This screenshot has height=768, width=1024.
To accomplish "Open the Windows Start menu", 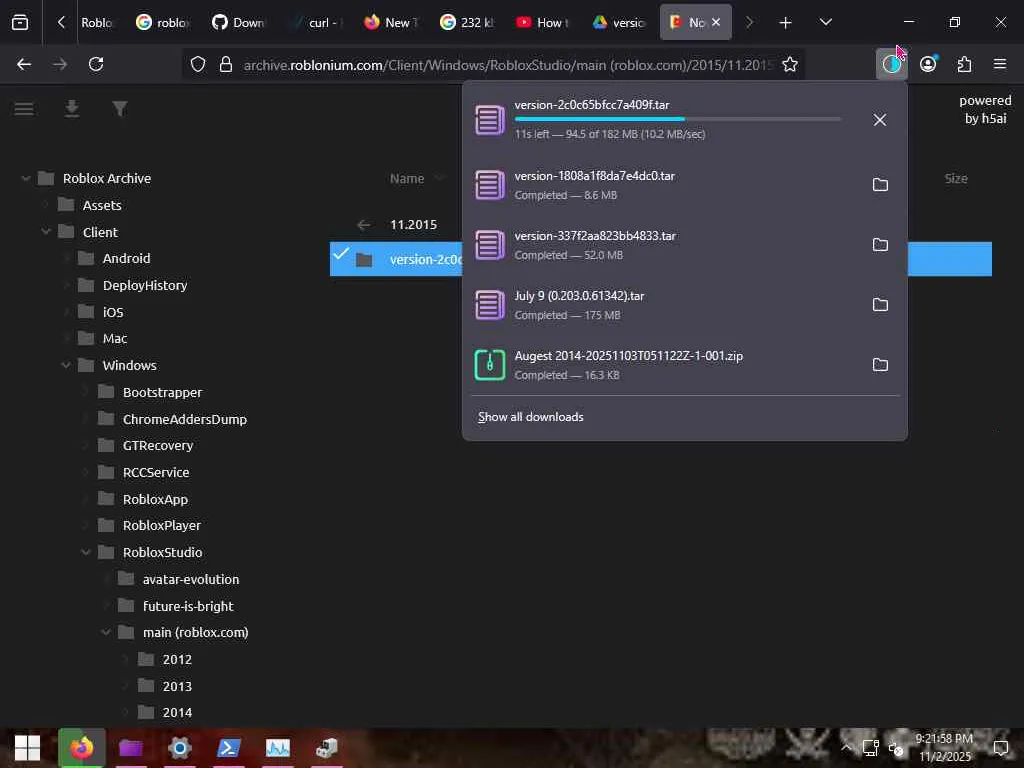I will click(x=27, y=748).
